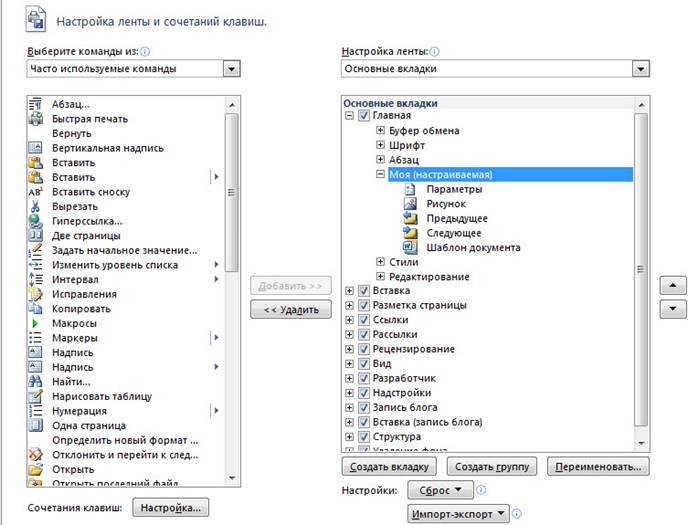The image size is (698, 525).
Task: Click the info icon beside Настройка ленты
Action: tap(434, 52)
